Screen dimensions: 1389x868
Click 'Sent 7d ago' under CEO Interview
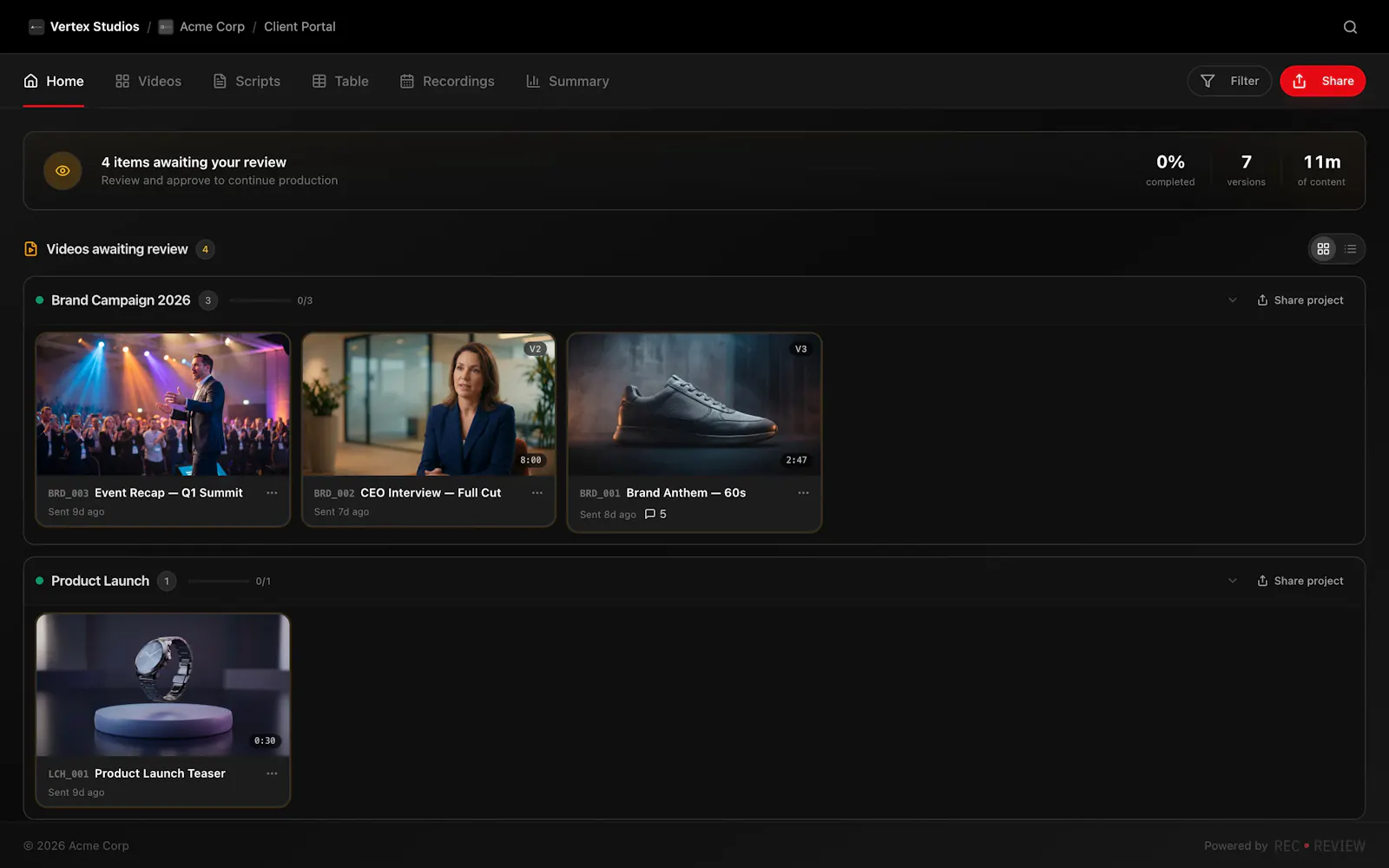[341, 512]
